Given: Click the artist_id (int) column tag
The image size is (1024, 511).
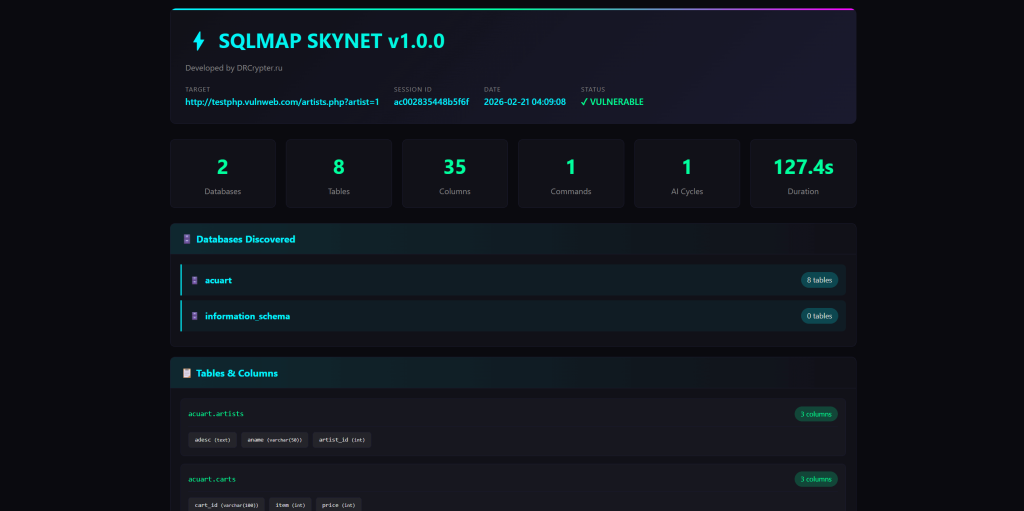Looking at the screenshot, I should 342,440.
